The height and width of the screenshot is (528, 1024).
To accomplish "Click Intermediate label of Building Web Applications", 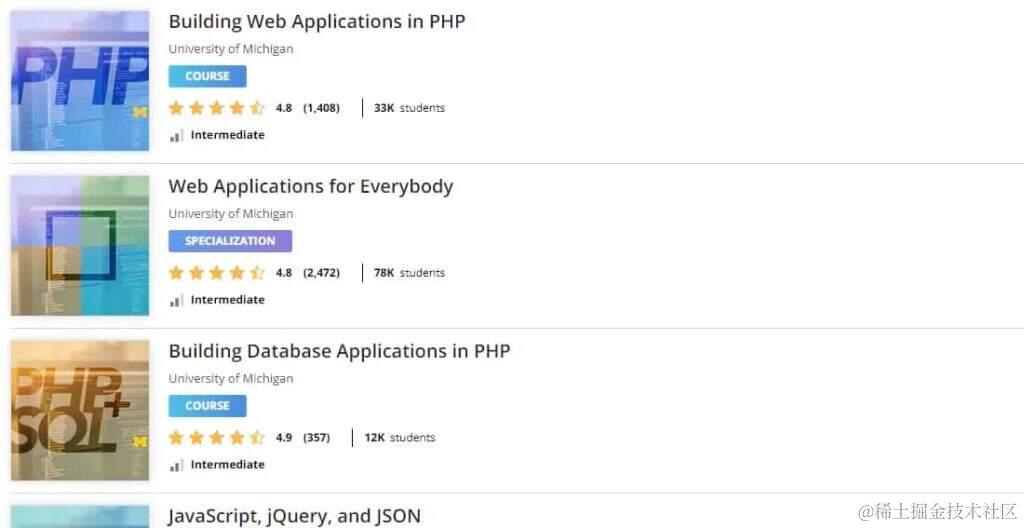I will (227, 135).
